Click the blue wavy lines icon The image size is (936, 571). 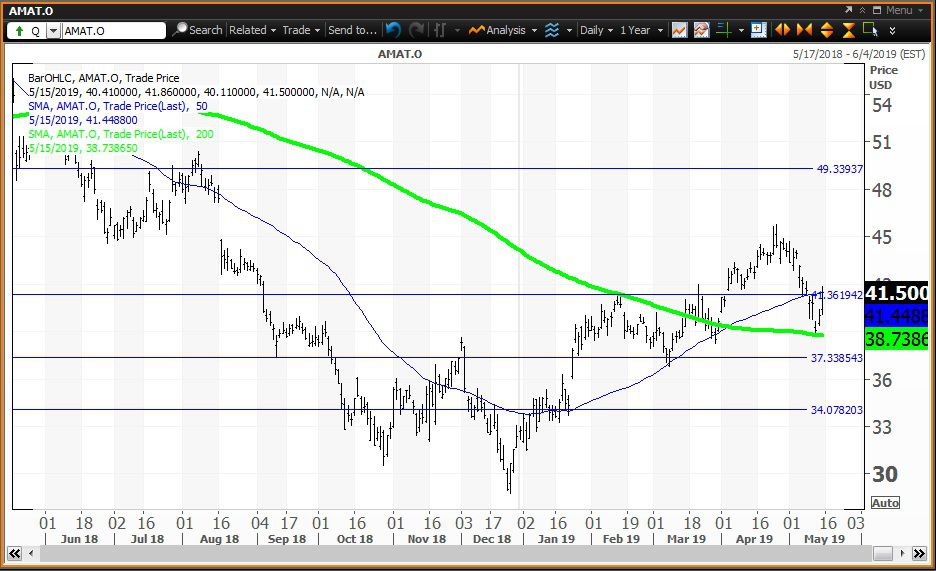tap(552, 30)
